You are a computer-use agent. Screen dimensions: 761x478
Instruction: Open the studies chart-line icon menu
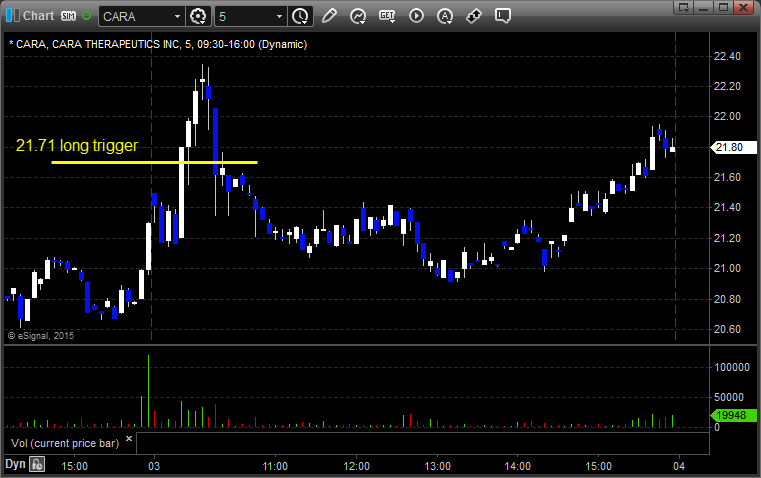tap(358, 16)
